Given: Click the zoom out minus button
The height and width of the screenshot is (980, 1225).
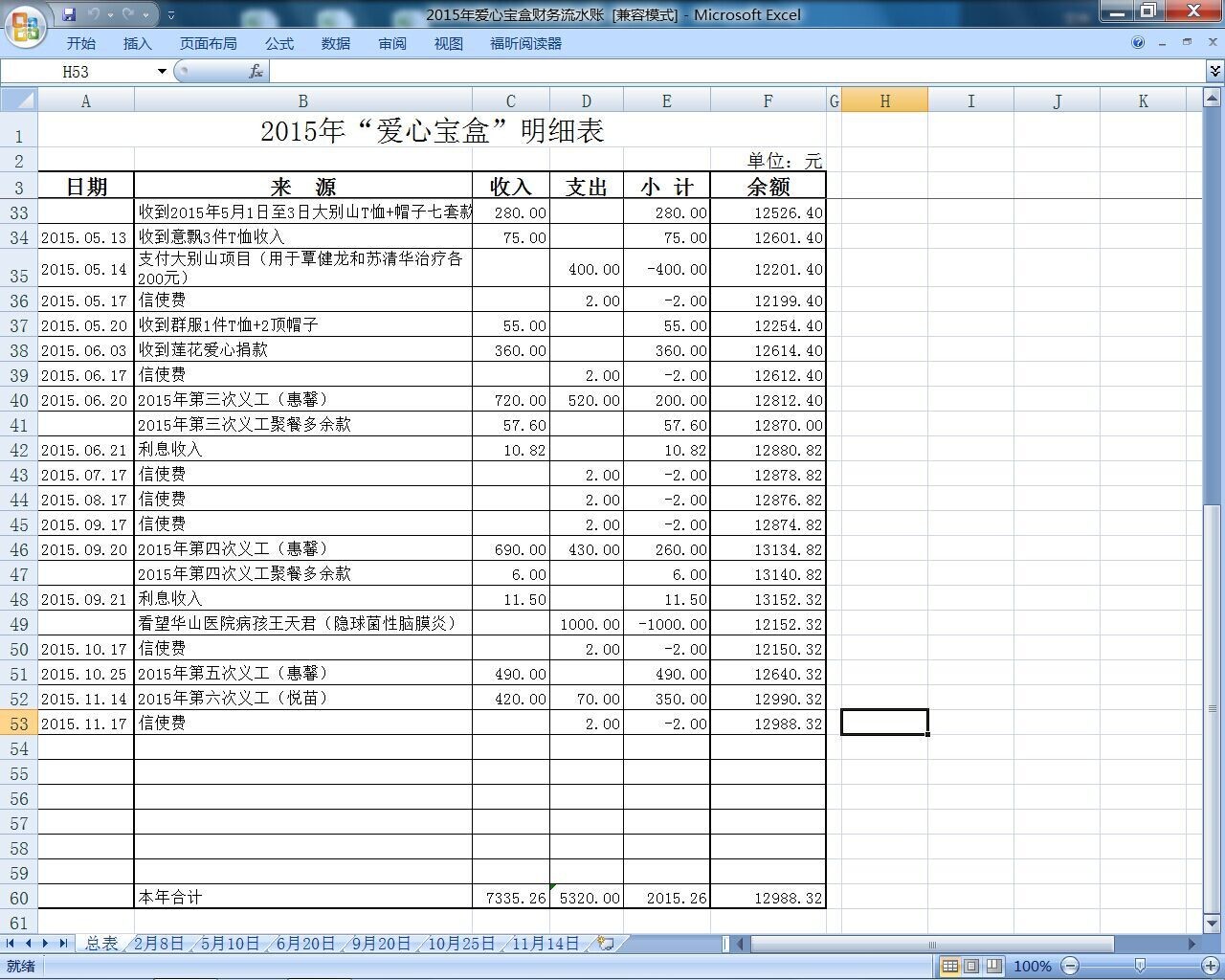Looking at the screenshot, I should pos(1071,966).
